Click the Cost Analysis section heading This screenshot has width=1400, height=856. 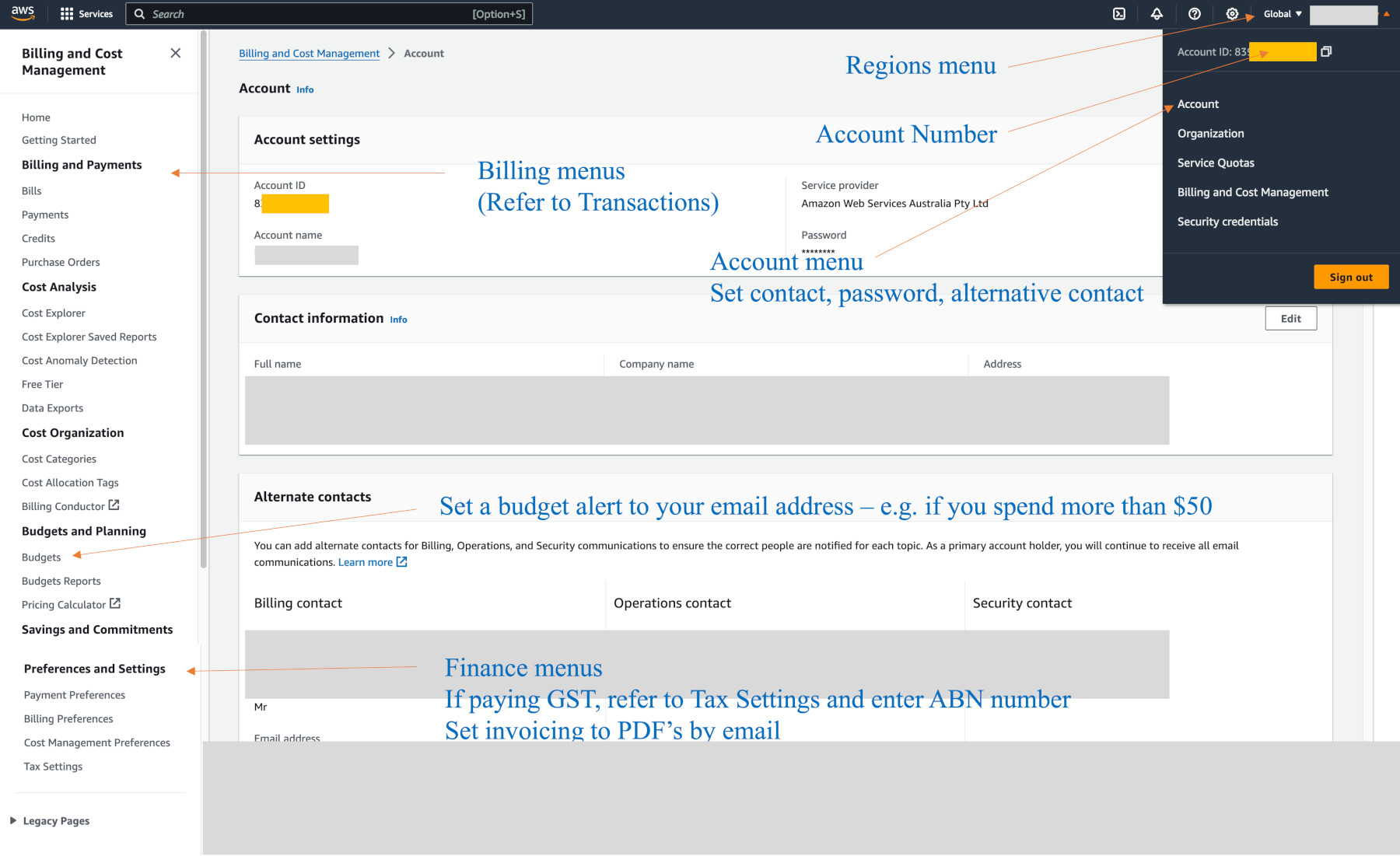(59, 287)
